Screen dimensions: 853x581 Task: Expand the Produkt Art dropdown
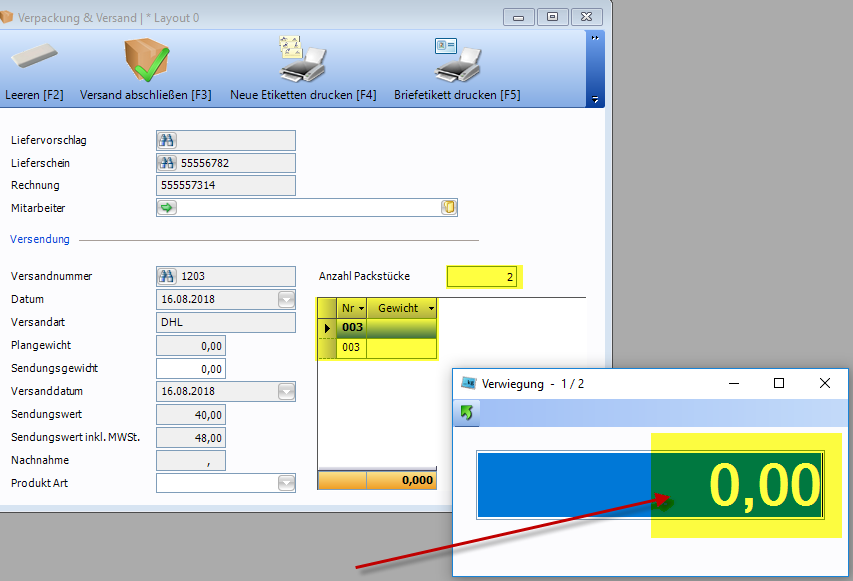(286, 484)
